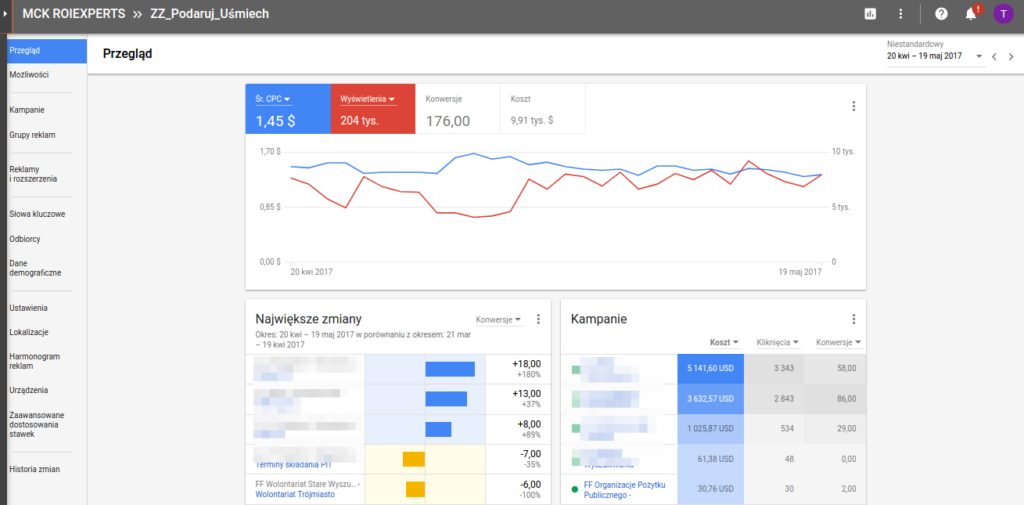
Task: Open the reports chart icon in header
Action: point(870,14)
